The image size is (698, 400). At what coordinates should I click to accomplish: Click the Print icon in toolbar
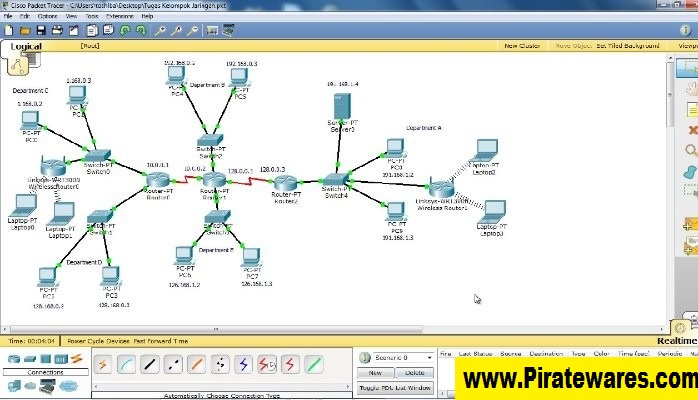(x=56, y=30)
